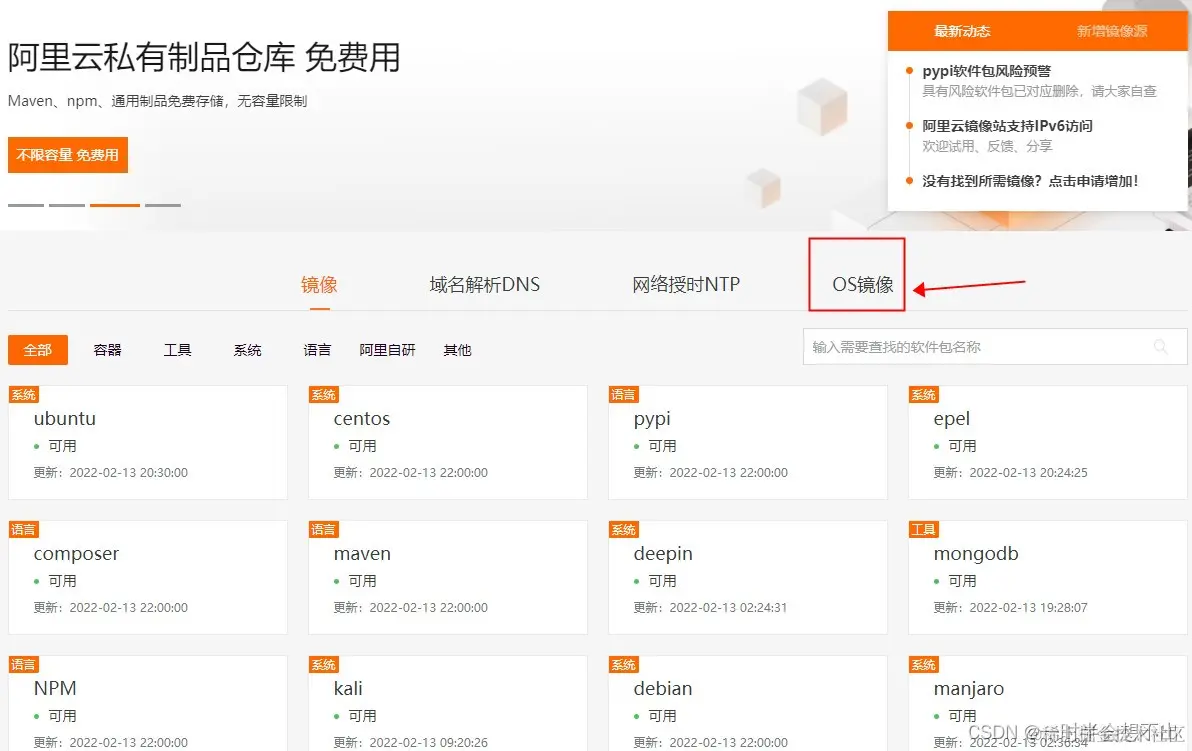1192x751 pixels.
Task: Click the Maven、npm banner subtitle text
Action: (157, 101)
